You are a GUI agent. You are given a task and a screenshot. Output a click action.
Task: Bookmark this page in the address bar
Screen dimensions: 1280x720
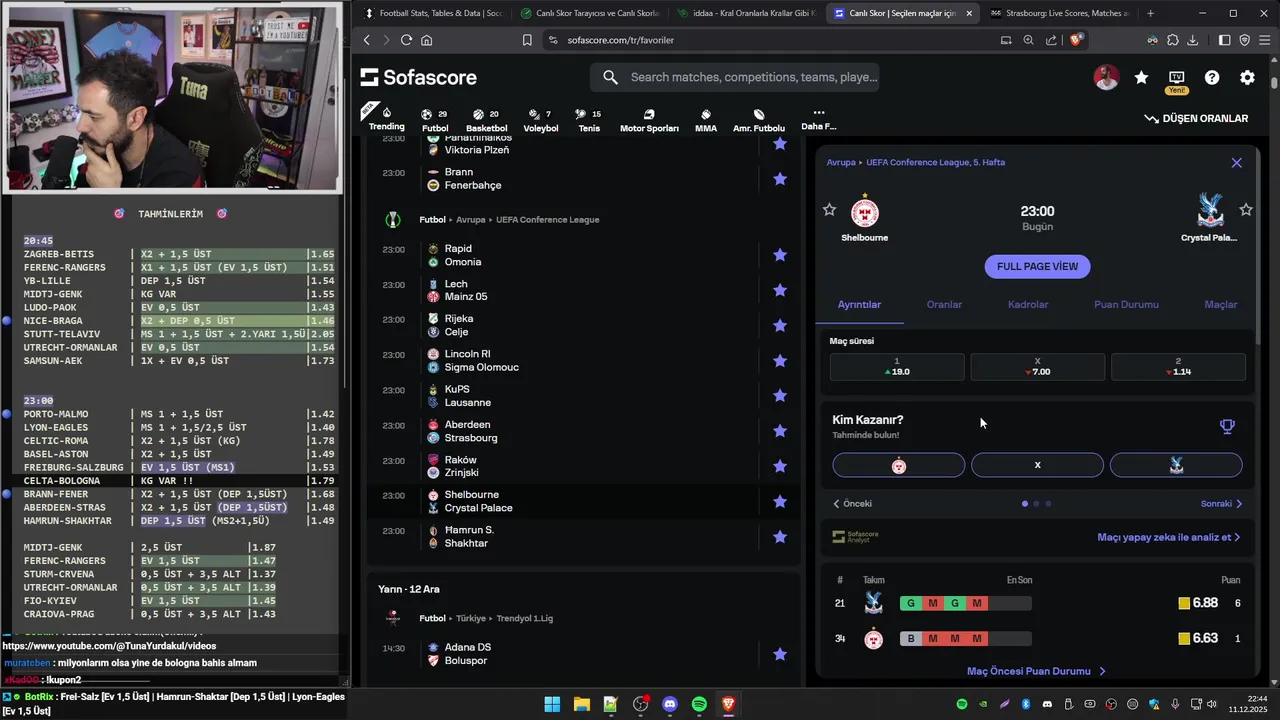point(527,40)
